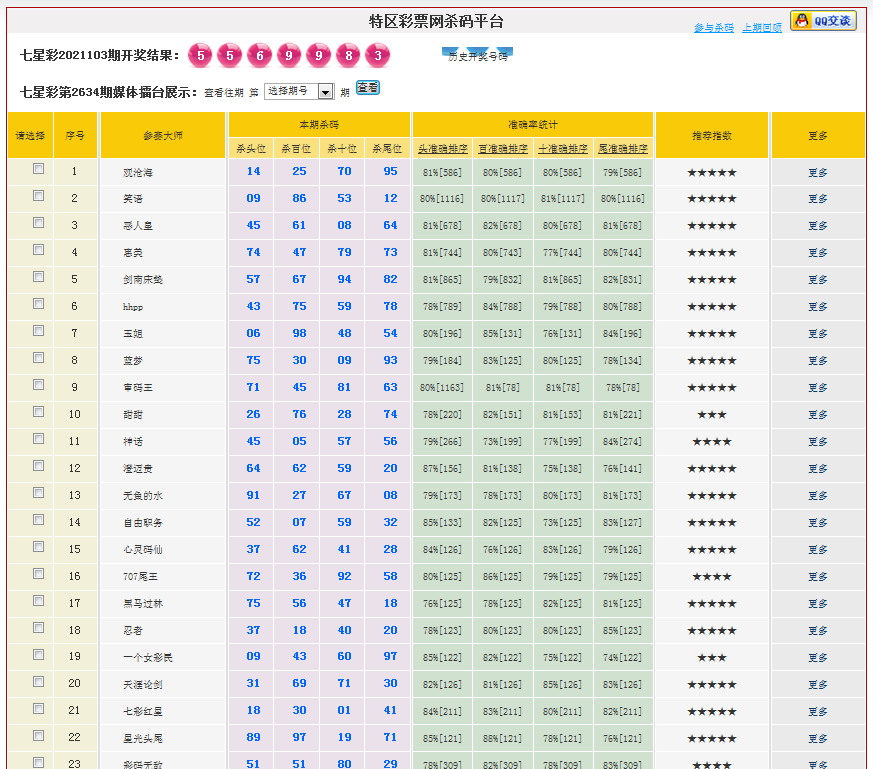This screenshot has height=769, width=873.
Task: Sort by 尾准确排序 column header
Action: 624,149
